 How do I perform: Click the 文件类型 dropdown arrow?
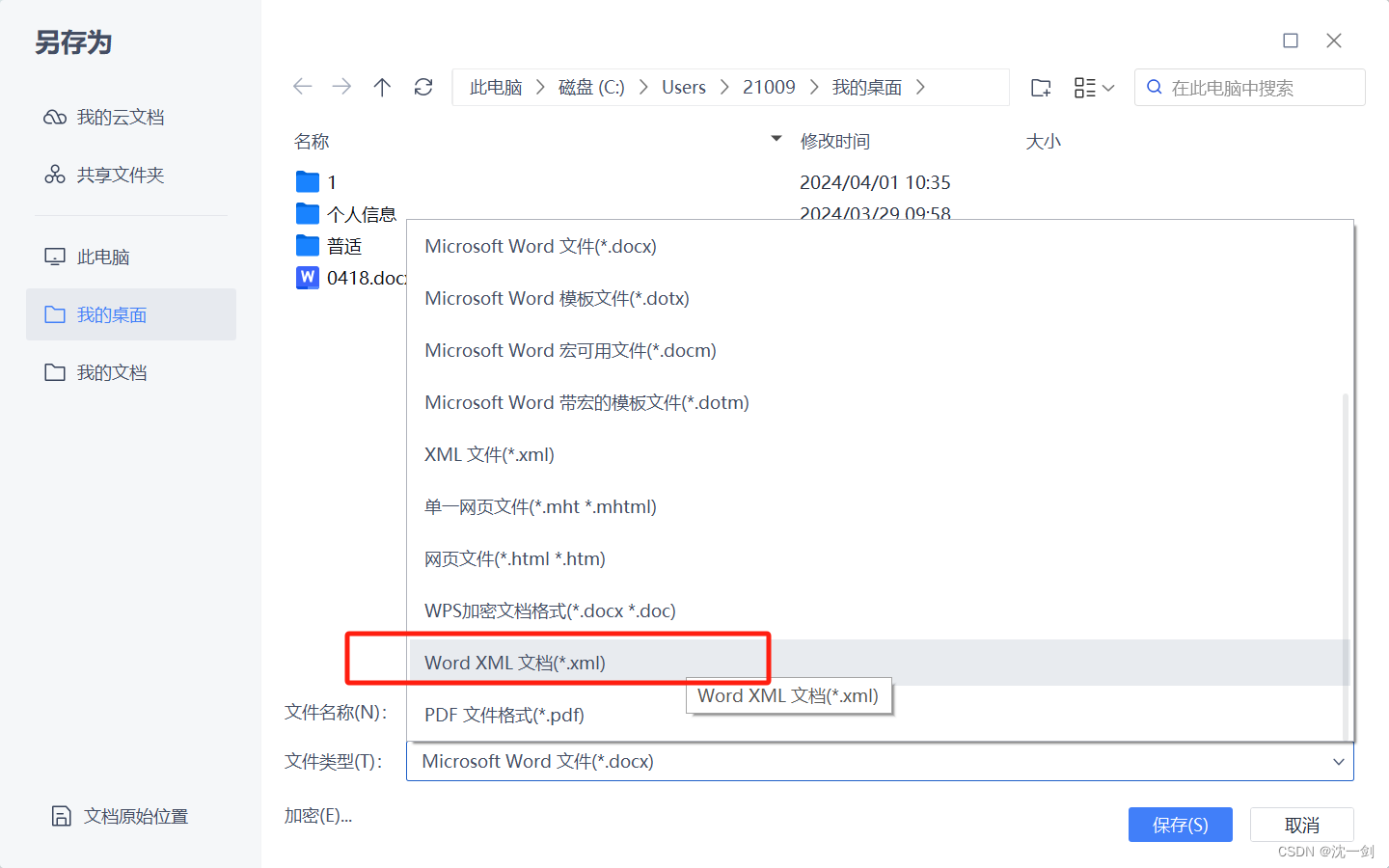(x=1338, y=762)
